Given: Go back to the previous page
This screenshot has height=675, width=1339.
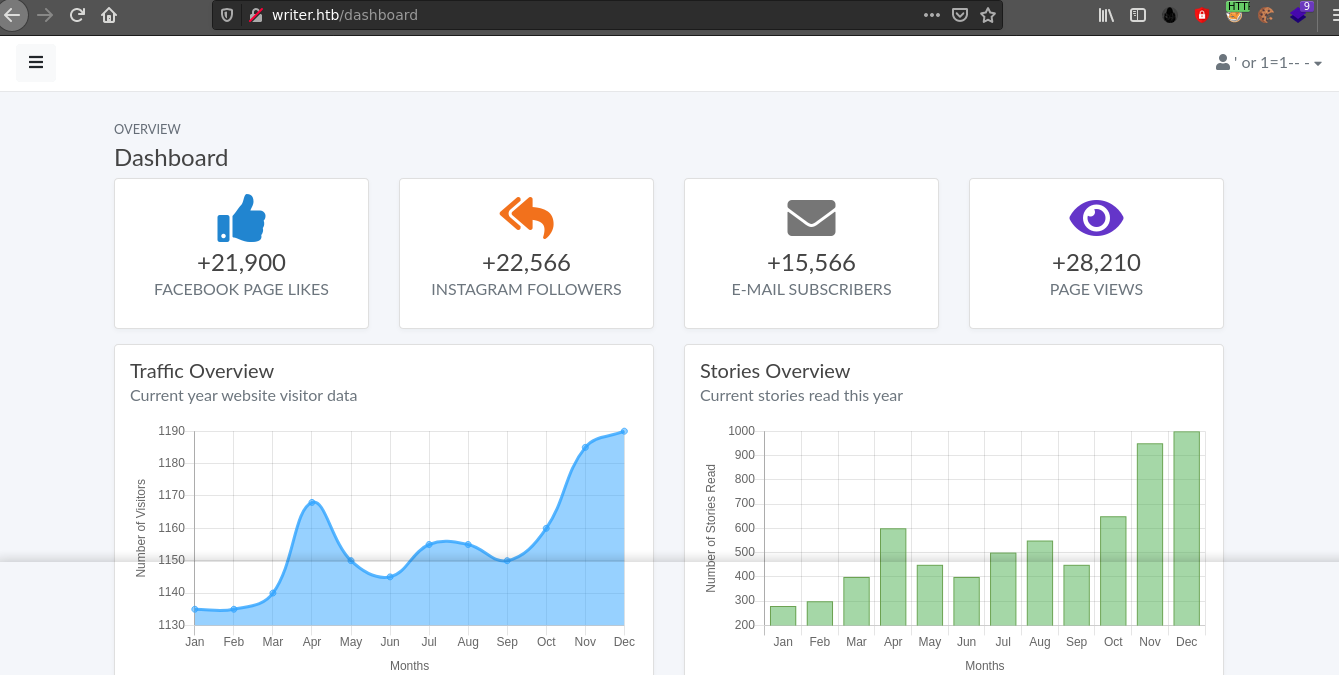Looking at the screenshot, I should click(x=12, y=15).
